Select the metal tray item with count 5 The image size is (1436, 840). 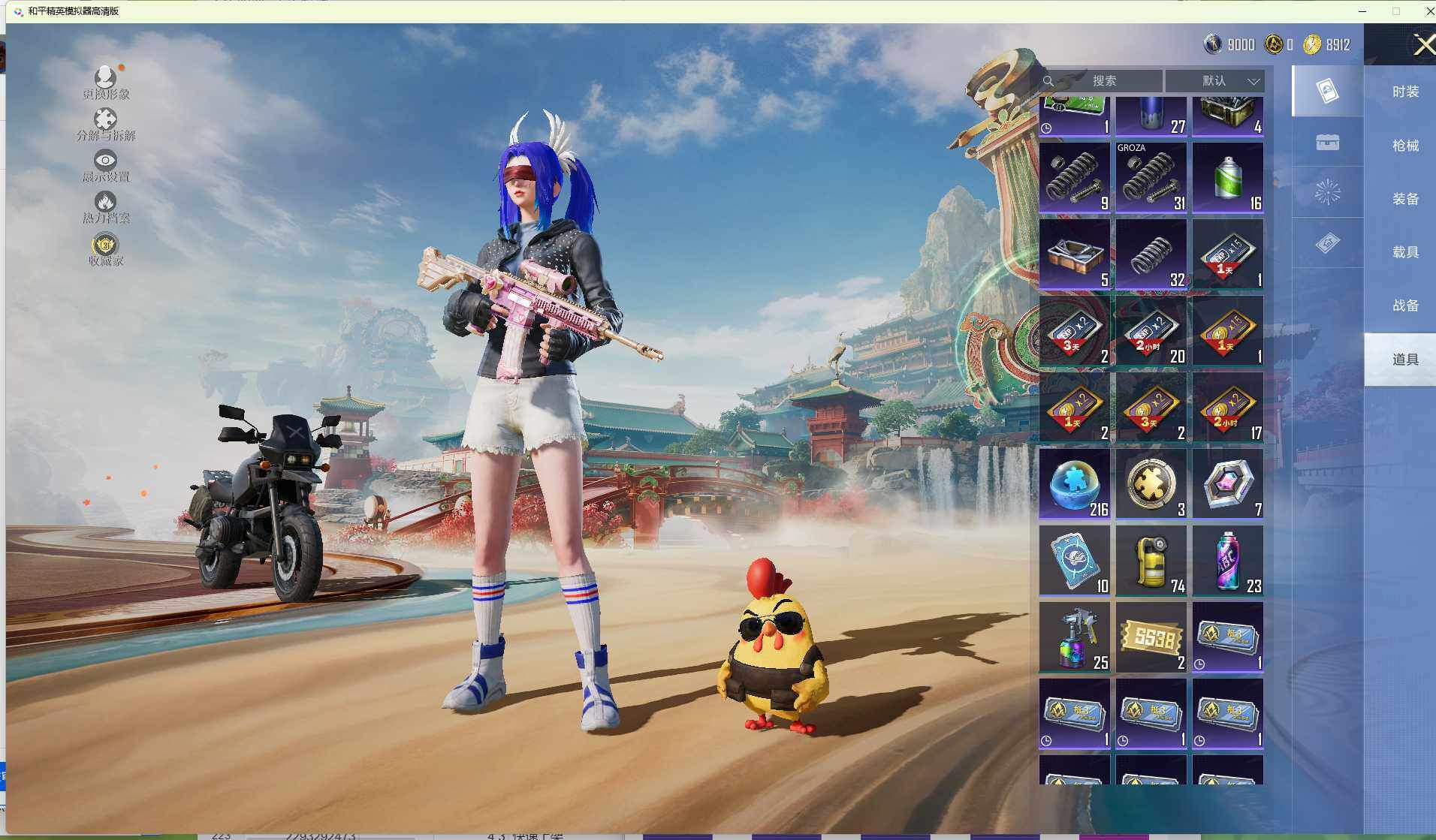click(1075, 254)
